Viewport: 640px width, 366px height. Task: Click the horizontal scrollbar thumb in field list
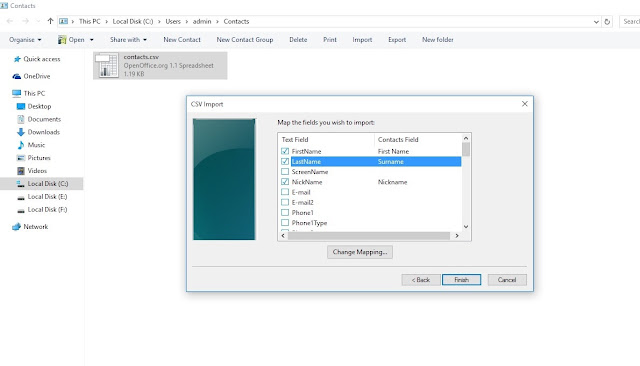click(x=369, y=236)
